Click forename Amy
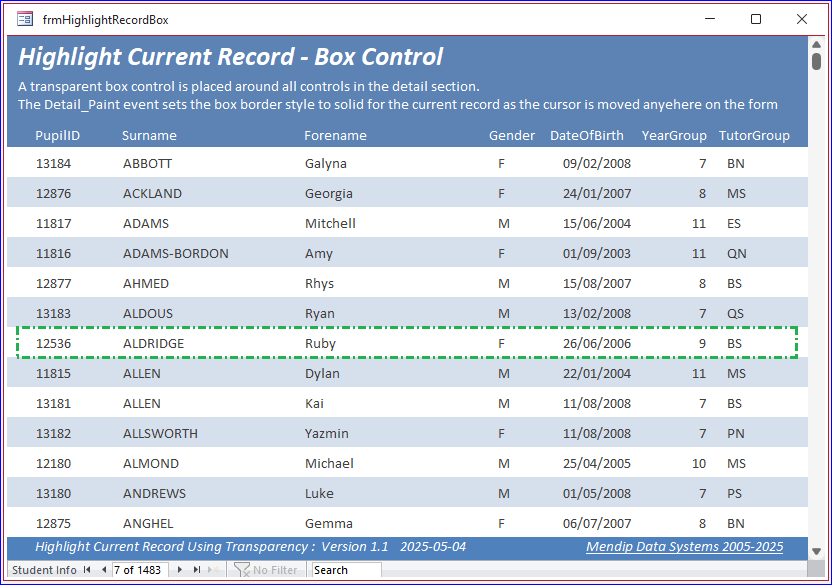The height and width of the screenshot is (585, 832). tap(319, 253)
